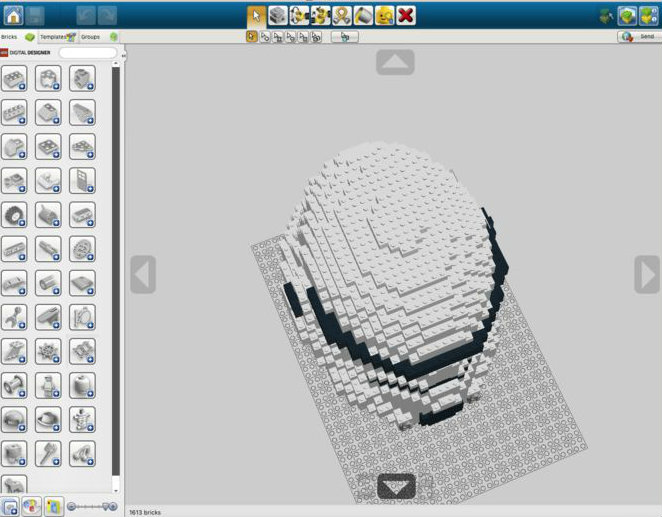
Task: Rotate camera view right
Action: 647,274
